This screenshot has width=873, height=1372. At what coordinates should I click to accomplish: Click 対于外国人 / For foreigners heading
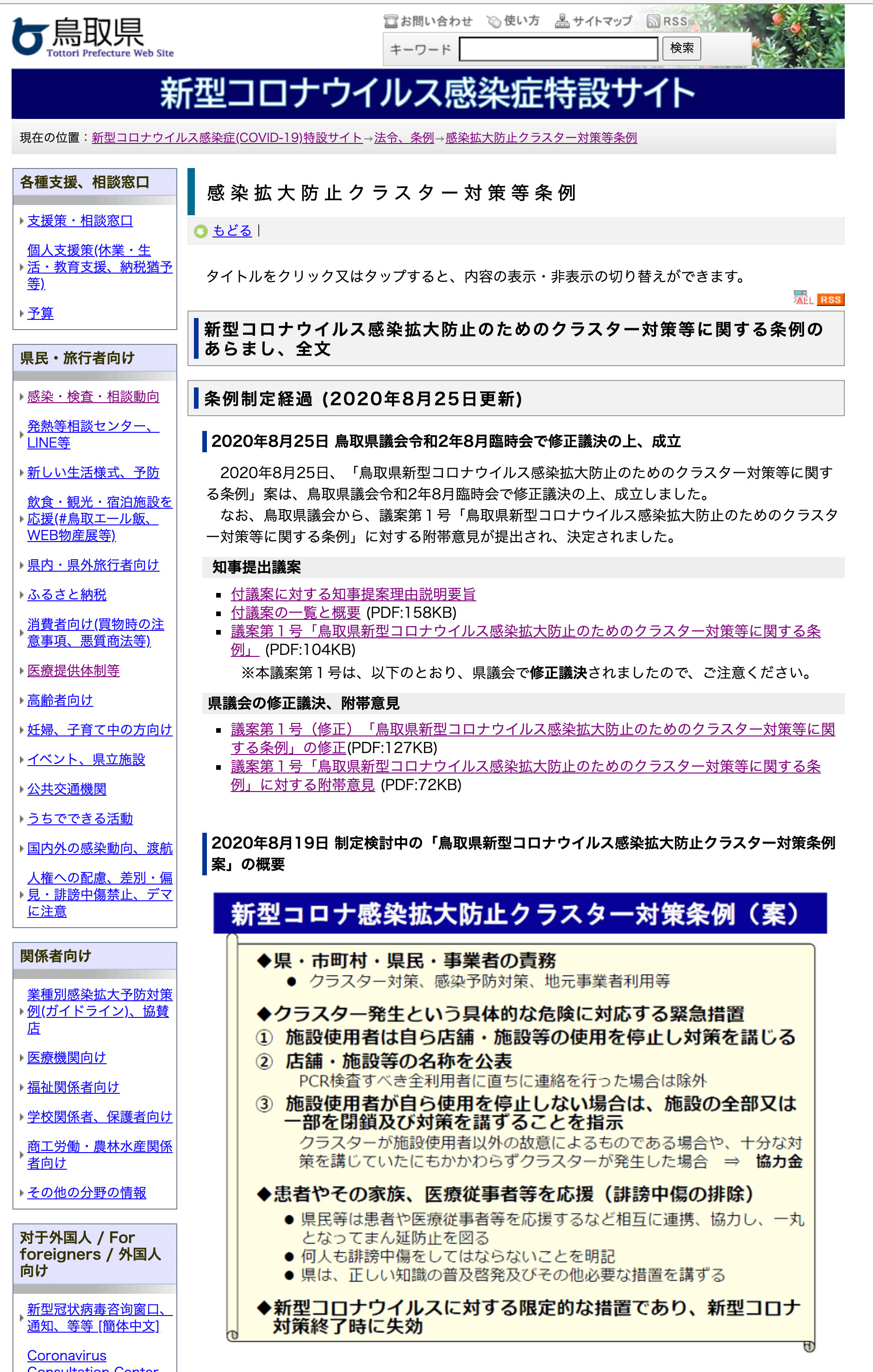coord(94,1254)
